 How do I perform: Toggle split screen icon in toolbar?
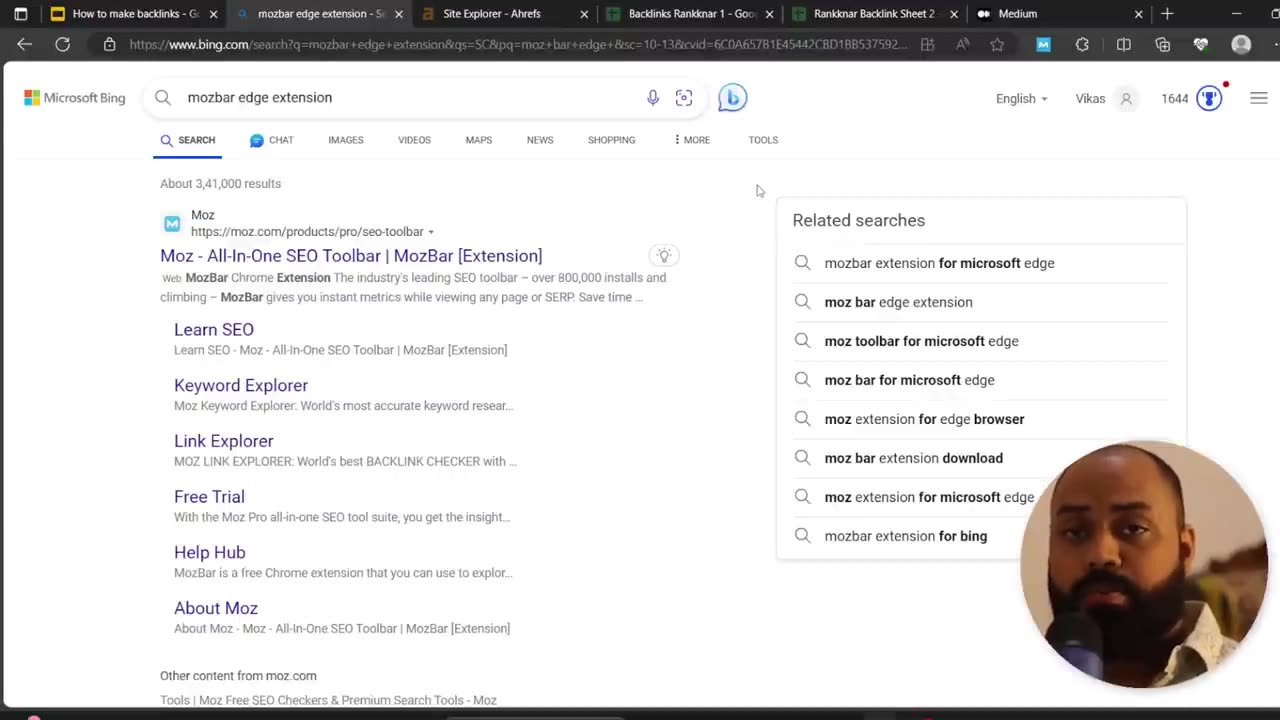[x=1123, y=44]
